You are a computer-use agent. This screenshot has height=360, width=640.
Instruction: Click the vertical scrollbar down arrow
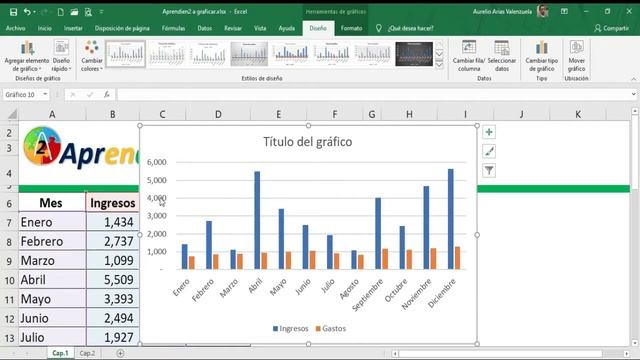(635, 343)
